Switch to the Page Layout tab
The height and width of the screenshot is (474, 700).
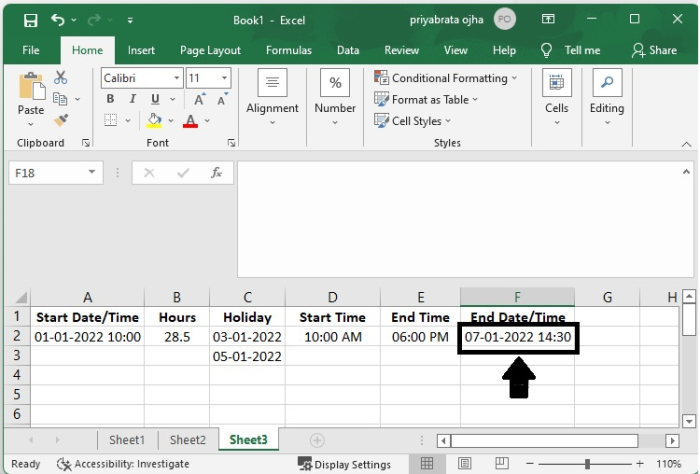click(210, 50)
